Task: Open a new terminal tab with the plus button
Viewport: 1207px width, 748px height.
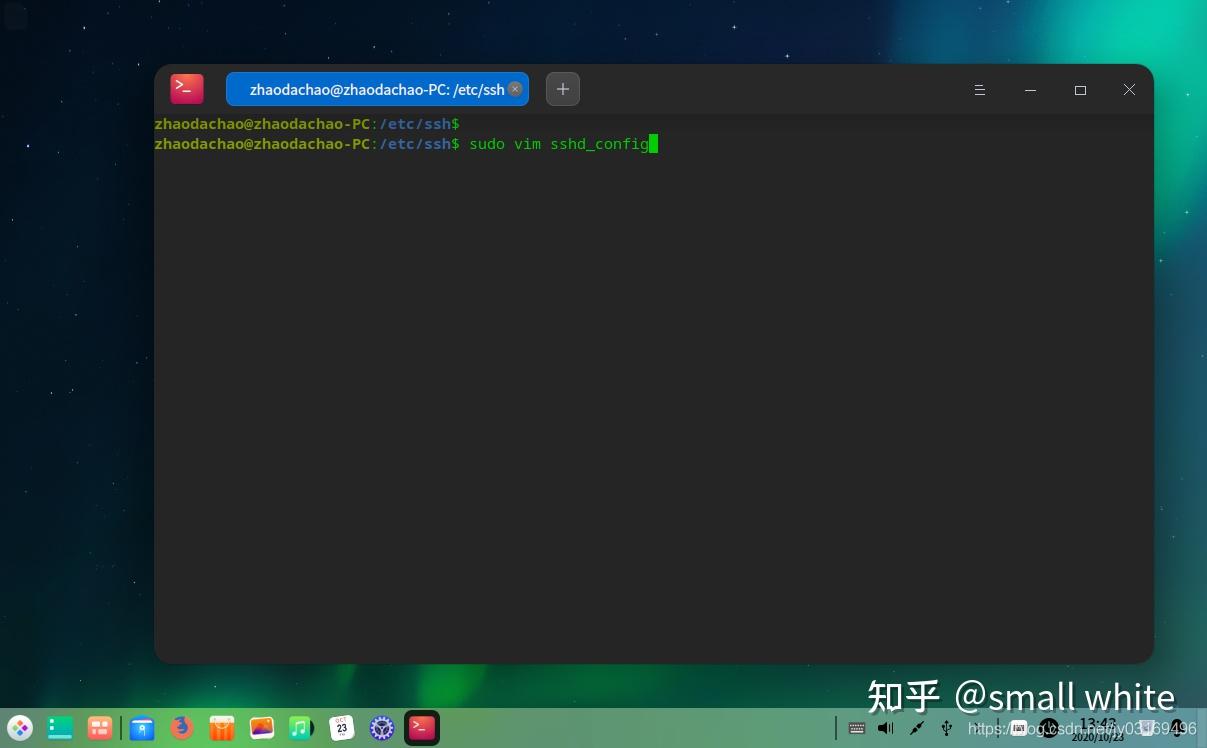Action: 562,89
